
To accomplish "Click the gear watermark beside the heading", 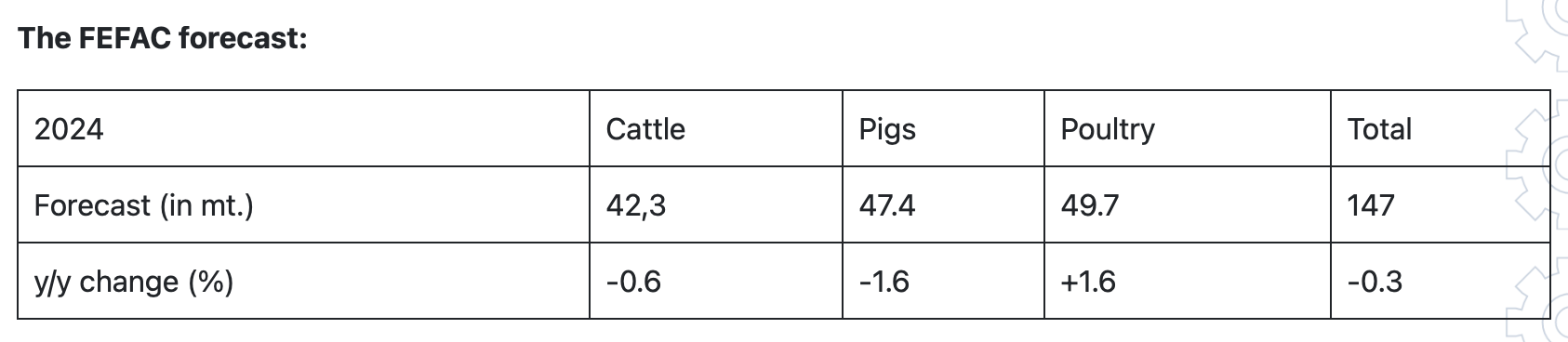I will click(x=1539, y=33).
